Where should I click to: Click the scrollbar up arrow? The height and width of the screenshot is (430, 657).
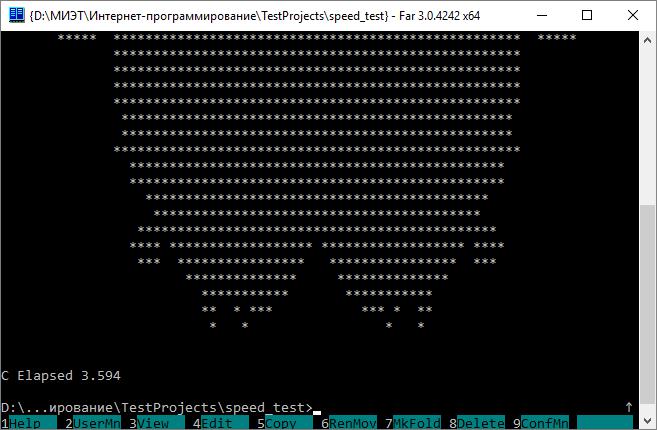point(647,40)
